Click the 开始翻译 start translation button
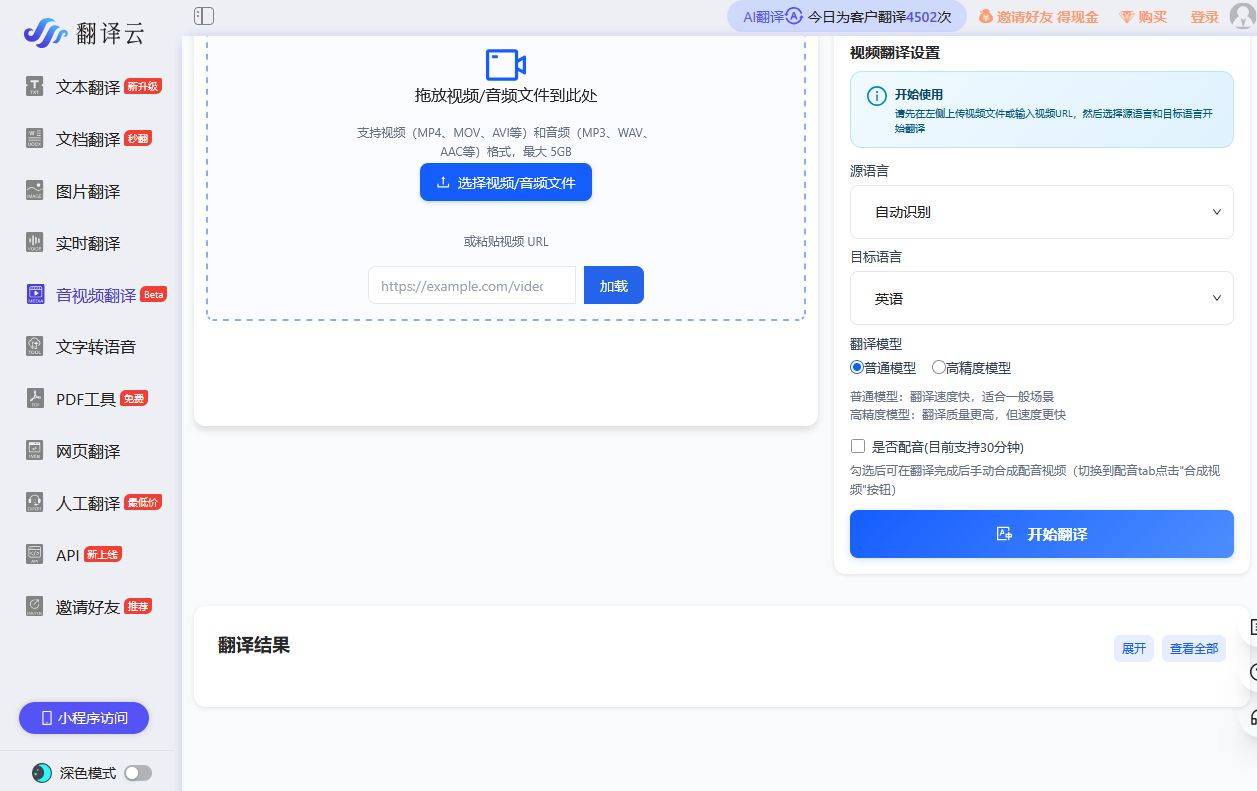The height and width of the screenshot is (791, 1257). pos(1041,534)
